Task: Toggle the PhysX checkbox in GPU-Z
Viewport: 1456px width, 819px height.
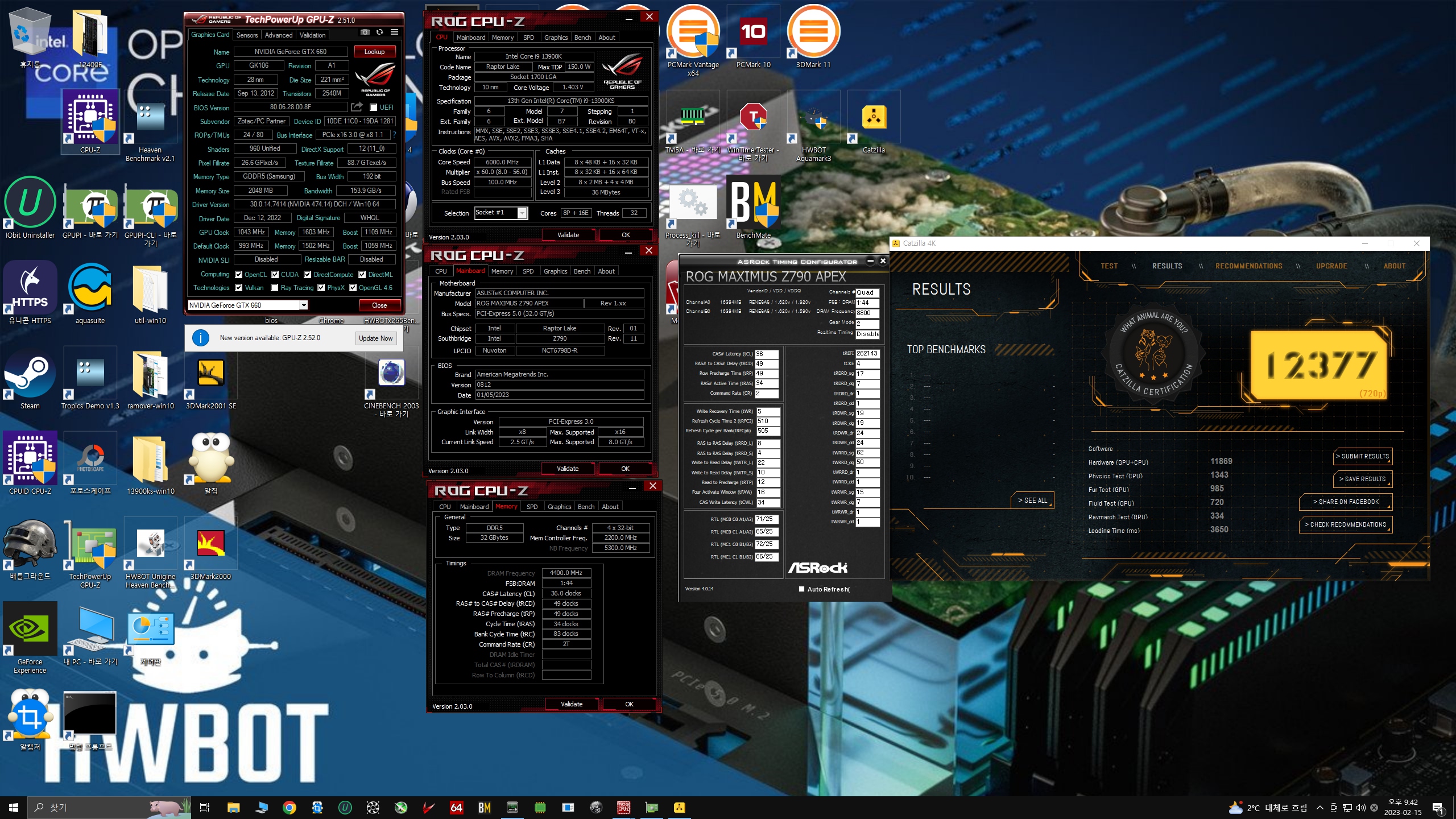Action: click(321, 288)
